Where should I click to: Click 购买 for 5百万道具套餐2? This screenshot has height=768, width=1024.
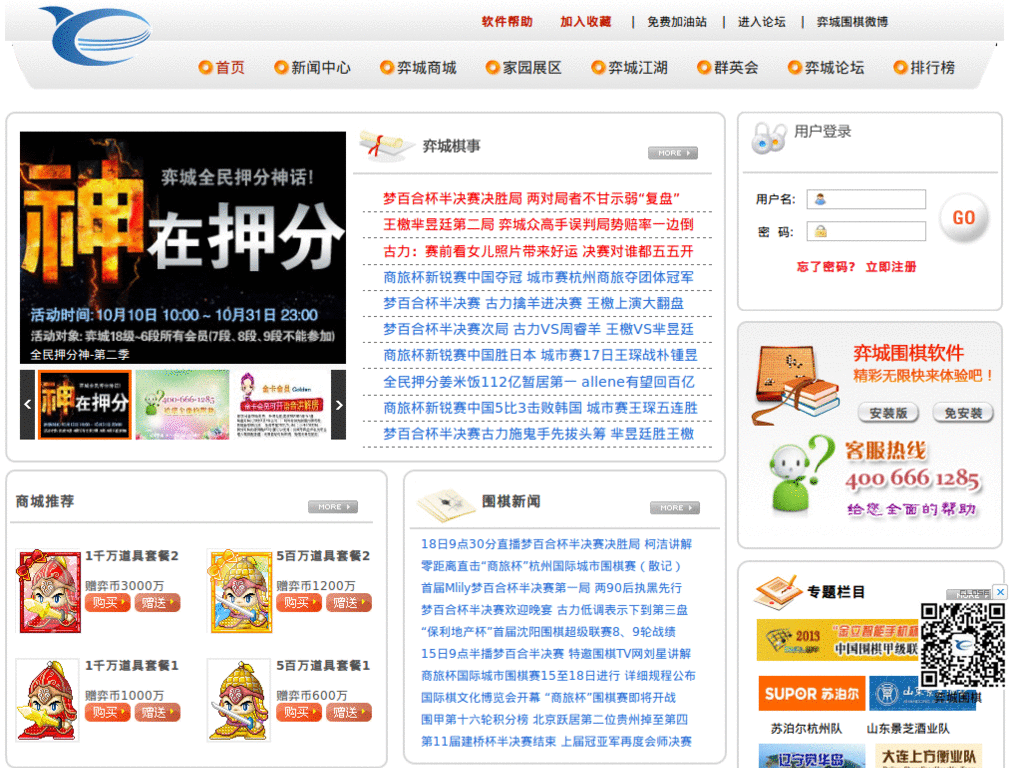pyautogui.click(x=300, y=603)
